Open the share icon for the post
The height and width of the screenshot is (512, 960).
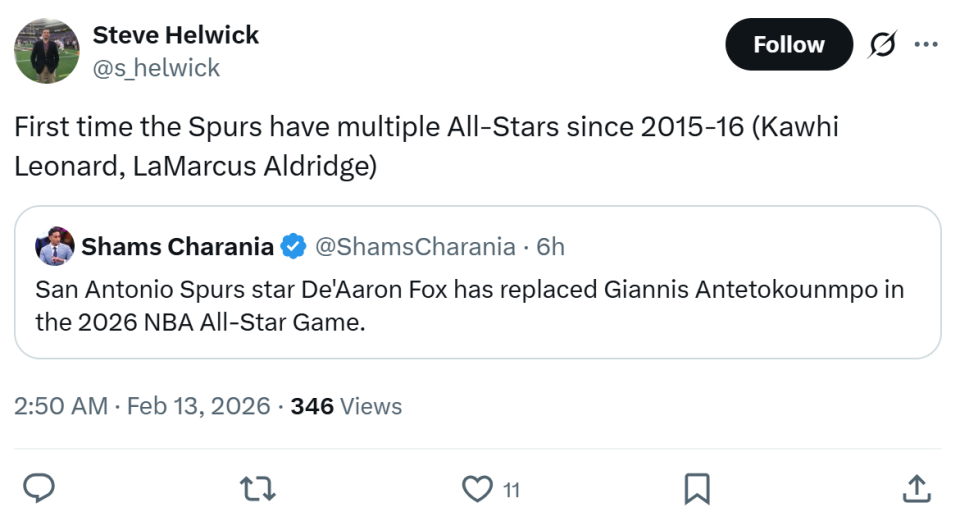pos(915,488)
